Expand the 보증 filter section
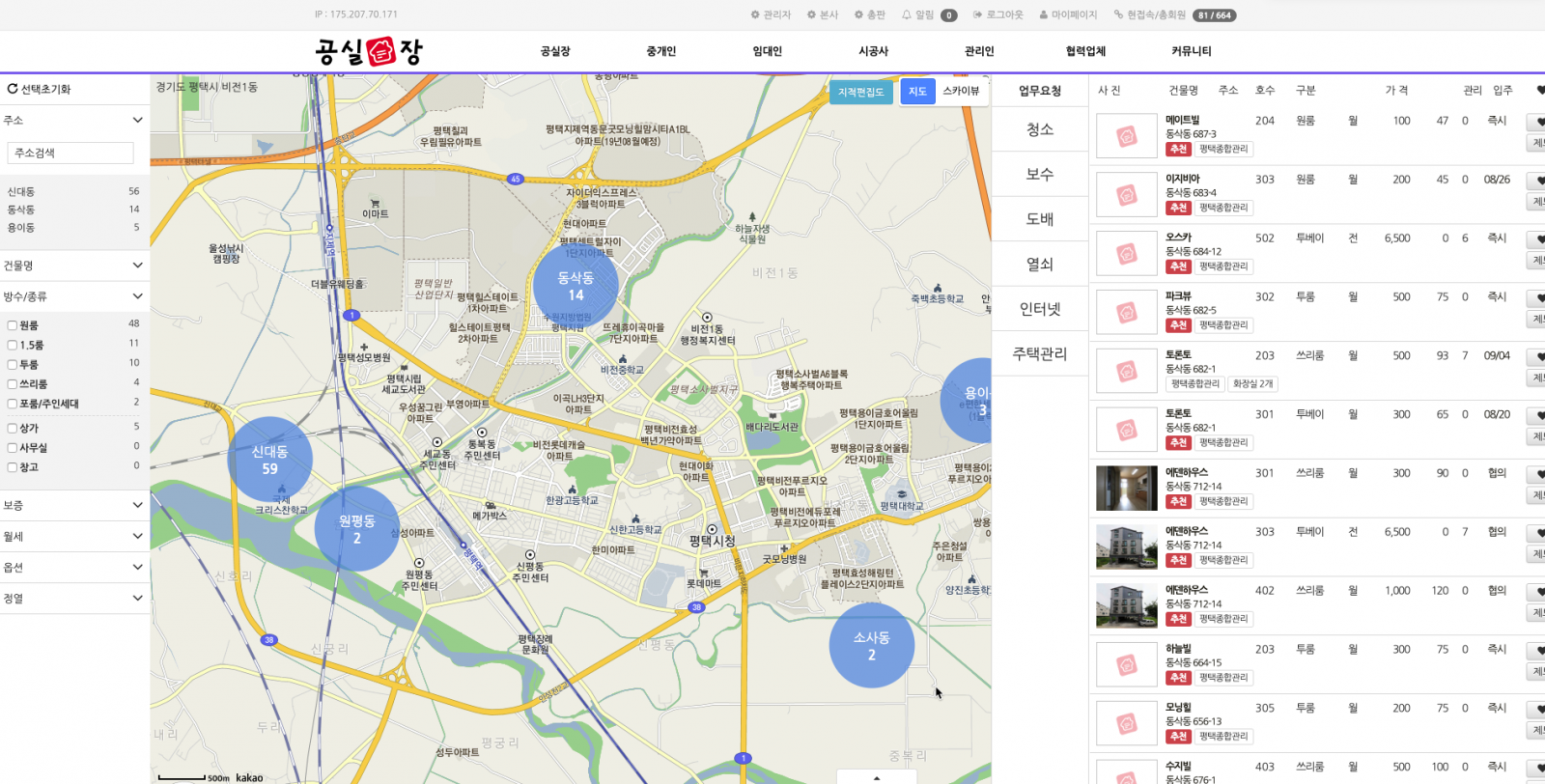The height and width of the screenshot is (784, 1545). [137, 505]
